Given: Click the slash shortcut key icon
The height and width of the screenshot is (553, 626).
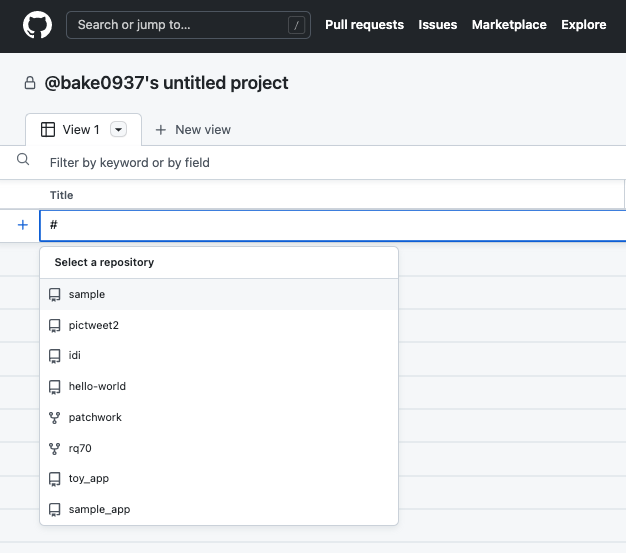Looking at the screenshot, I should pyautogui.click(x=296, y=26).
